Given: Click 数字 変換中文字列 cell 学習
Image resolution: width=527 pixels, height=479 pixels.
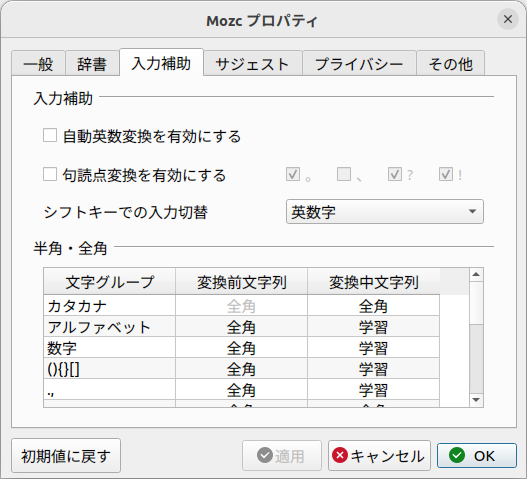Looking at the screenshot, I should click(373, 348).
